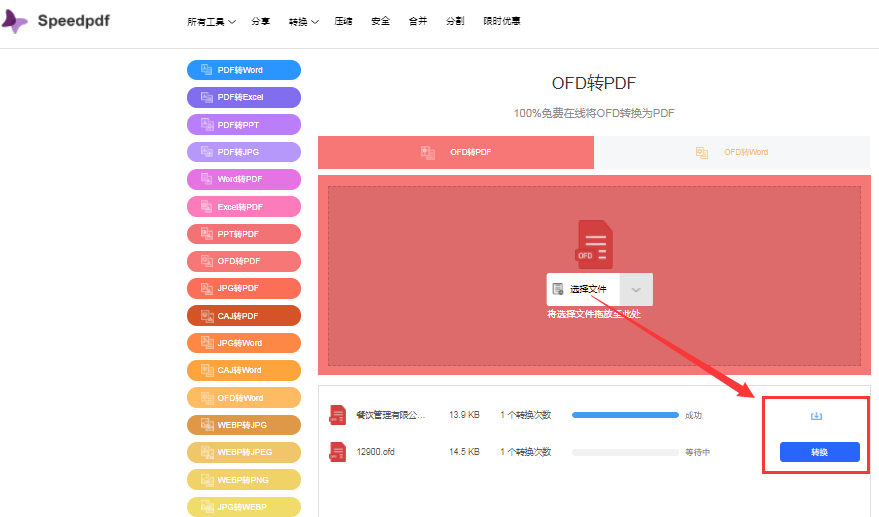Click the JPG转WEBP button icon

point(207,506)
